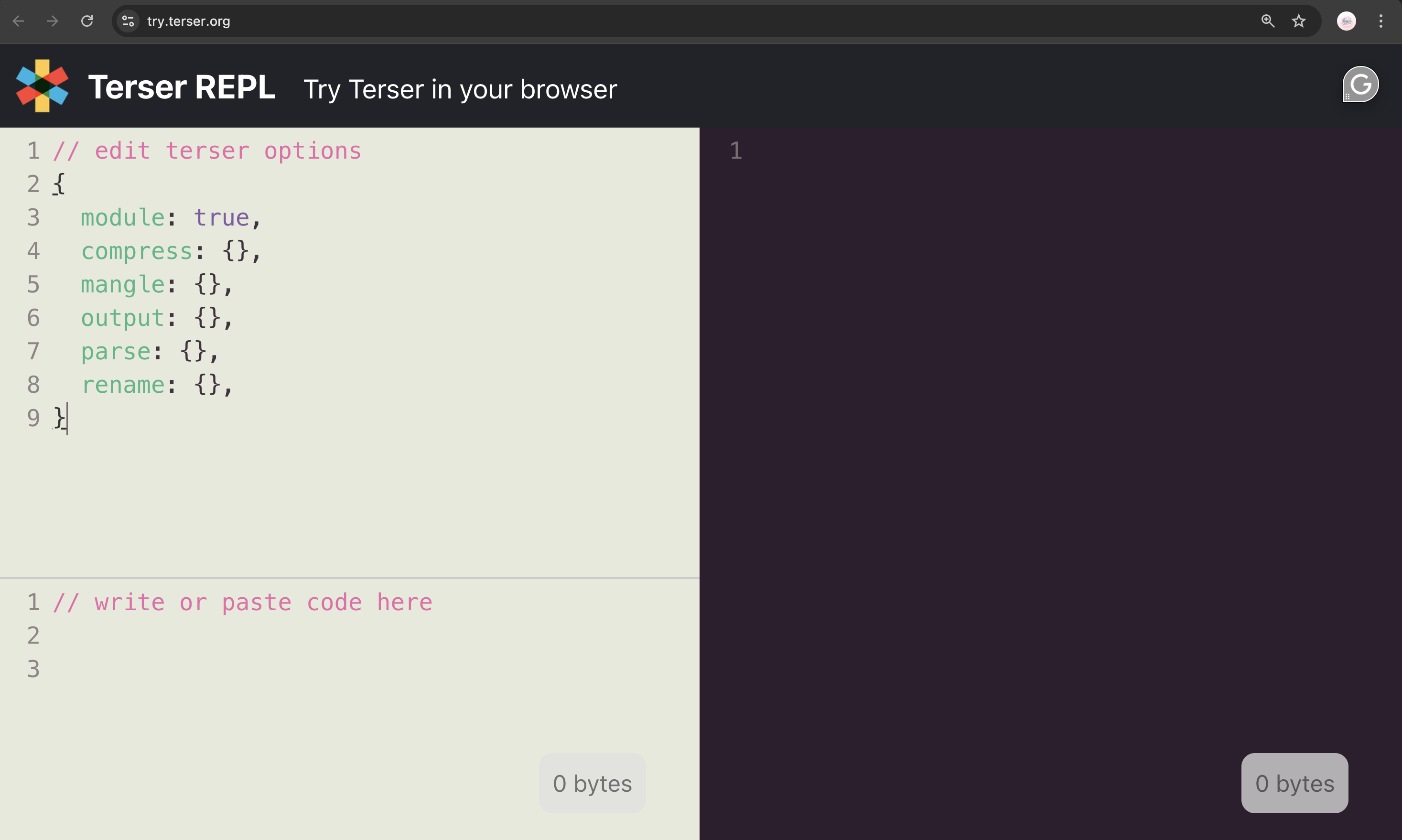Viewport: 1402px width, 840px height.
Task: Click the '// edit terser options' comment line
Action: [207, 151]
